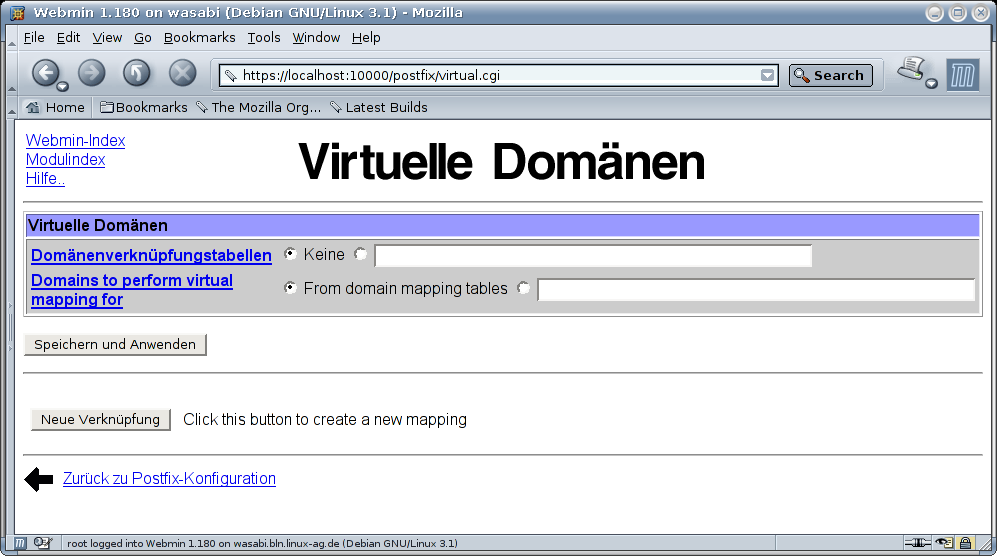
Task: Follow Zurück zu Postfix-Konfiguration link
Action: [169, 478]
